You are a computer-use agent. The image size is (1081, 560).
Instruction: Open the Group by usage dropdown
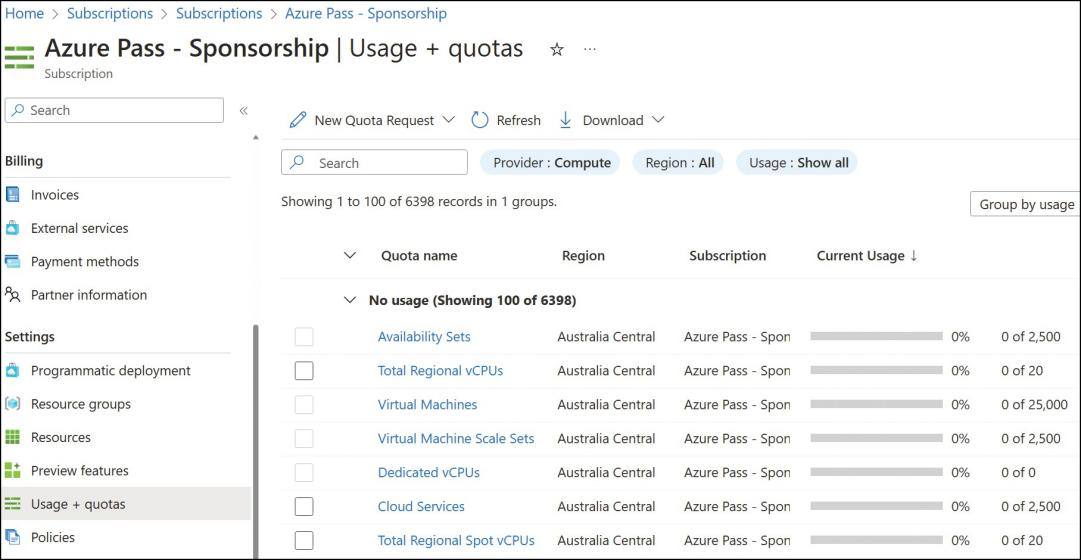click(x=1025, y=204)
